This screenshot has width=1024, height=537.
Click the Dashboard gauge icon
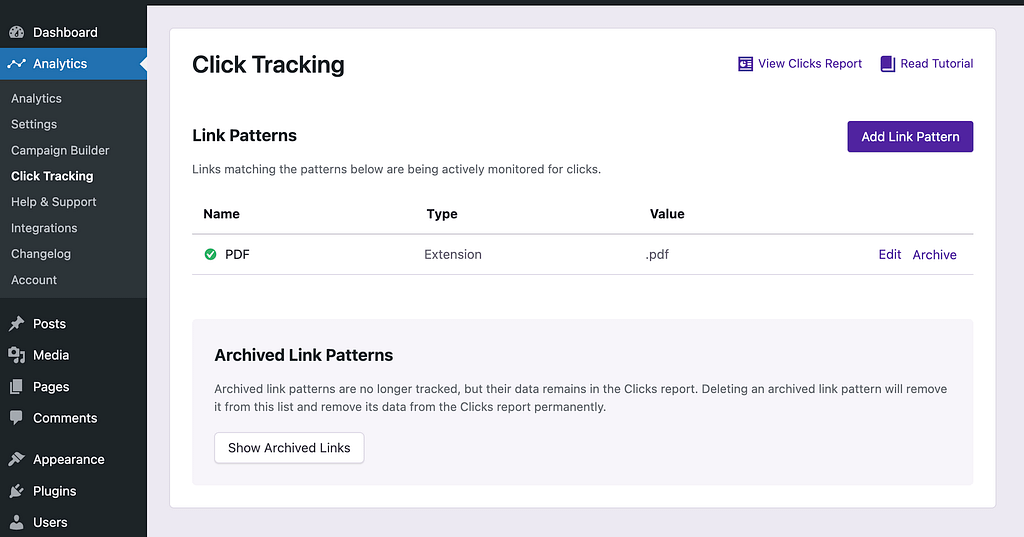pos(16,32)
